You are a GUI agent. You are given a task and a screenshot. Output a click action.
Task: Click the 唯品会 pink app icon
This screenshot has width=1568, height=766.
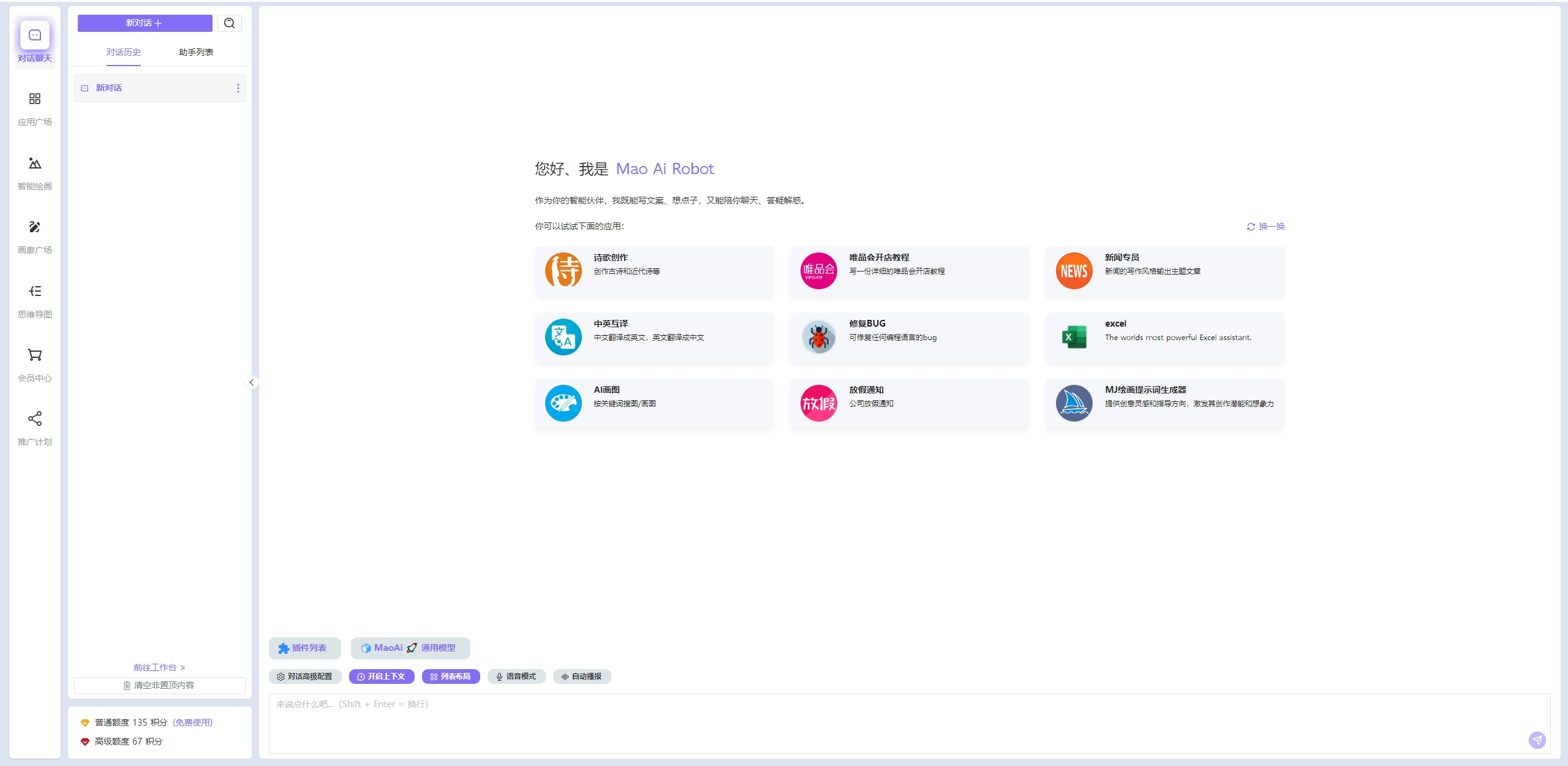[x=818, y=270]
